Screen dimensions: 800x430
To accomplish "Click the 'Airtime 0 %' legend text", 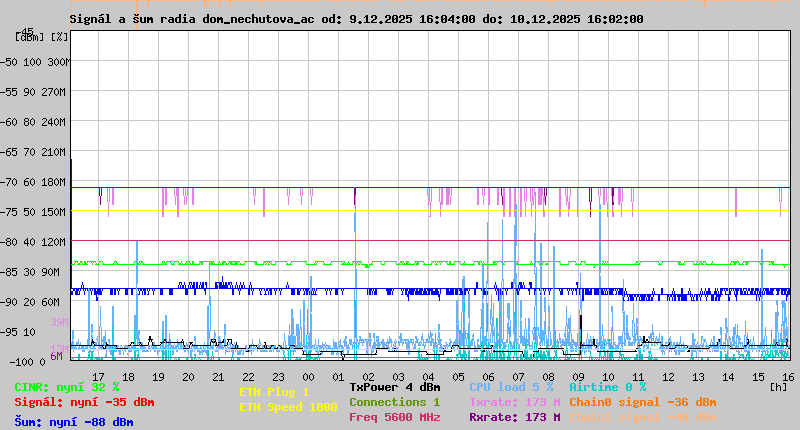I will [608, 387].
